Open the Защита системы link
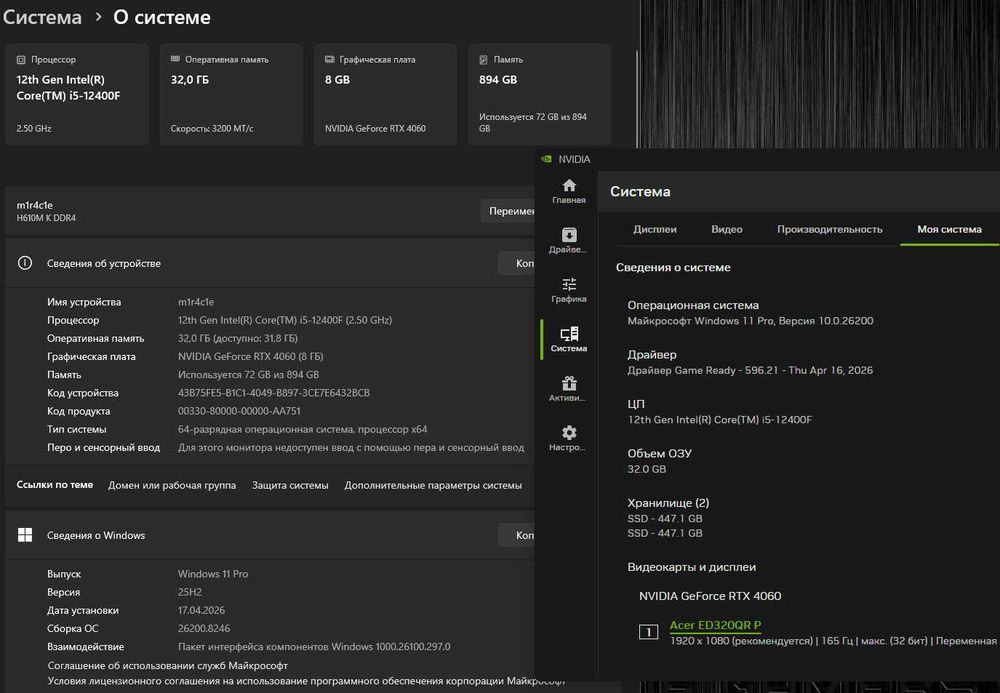Image resolution: width=1000 pixels, height=693 pixels. [x=290, y=485]
